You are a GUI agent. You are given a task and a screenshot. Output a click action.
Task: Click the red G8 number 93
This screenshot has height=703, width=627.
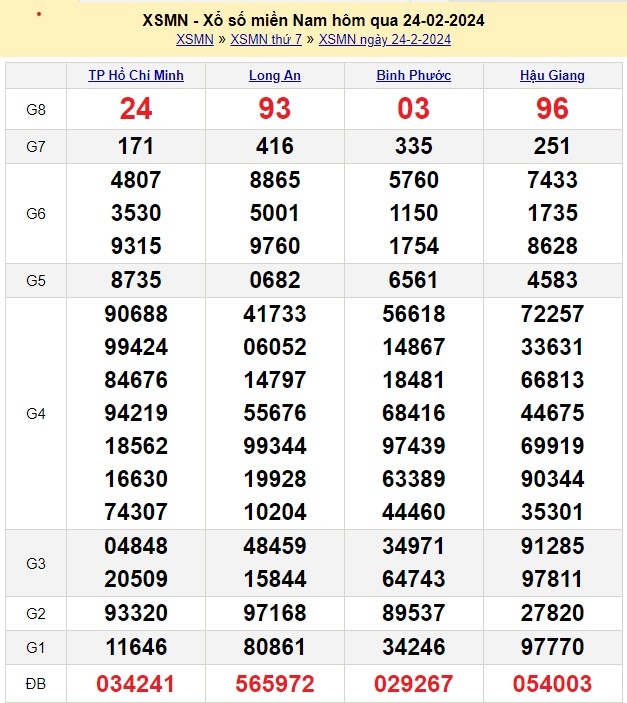point(274,108)
